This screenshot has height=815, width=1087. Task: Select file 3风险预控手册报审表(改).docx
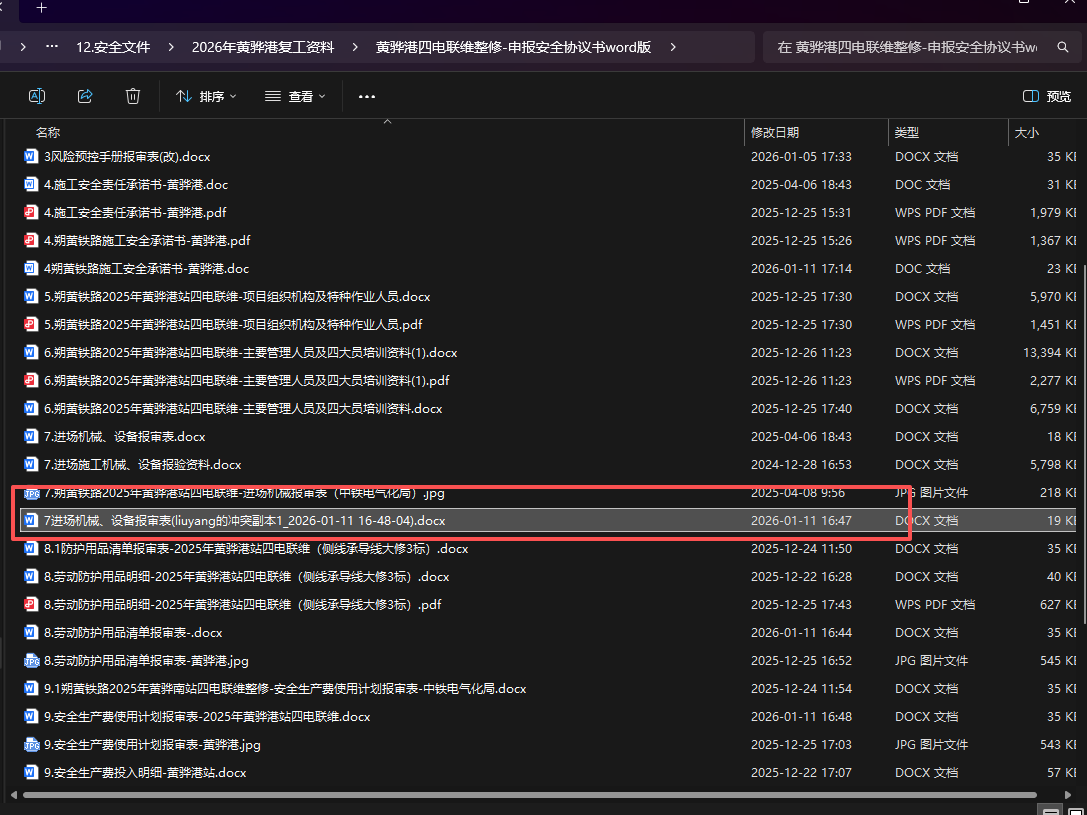[127, 157]
